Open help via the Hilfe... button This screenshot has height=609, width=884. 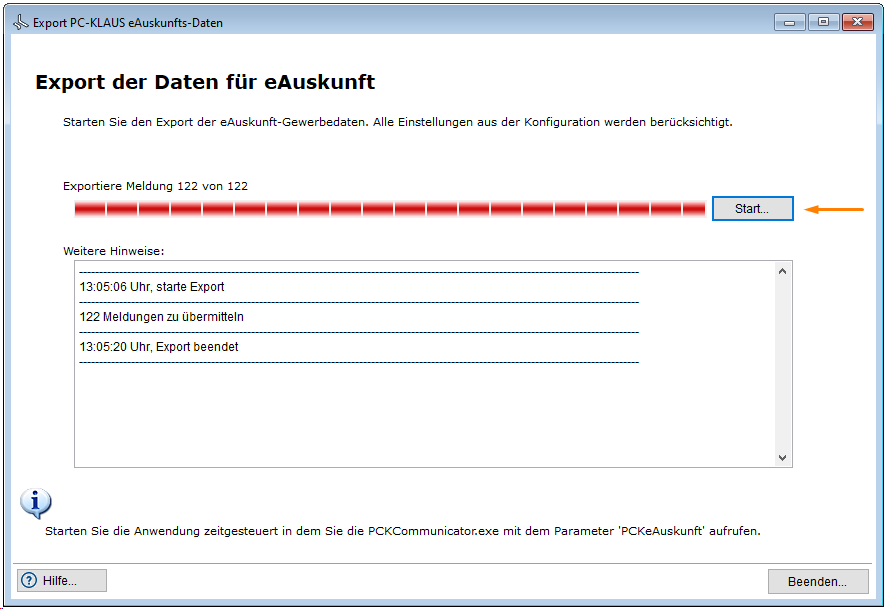62,581
